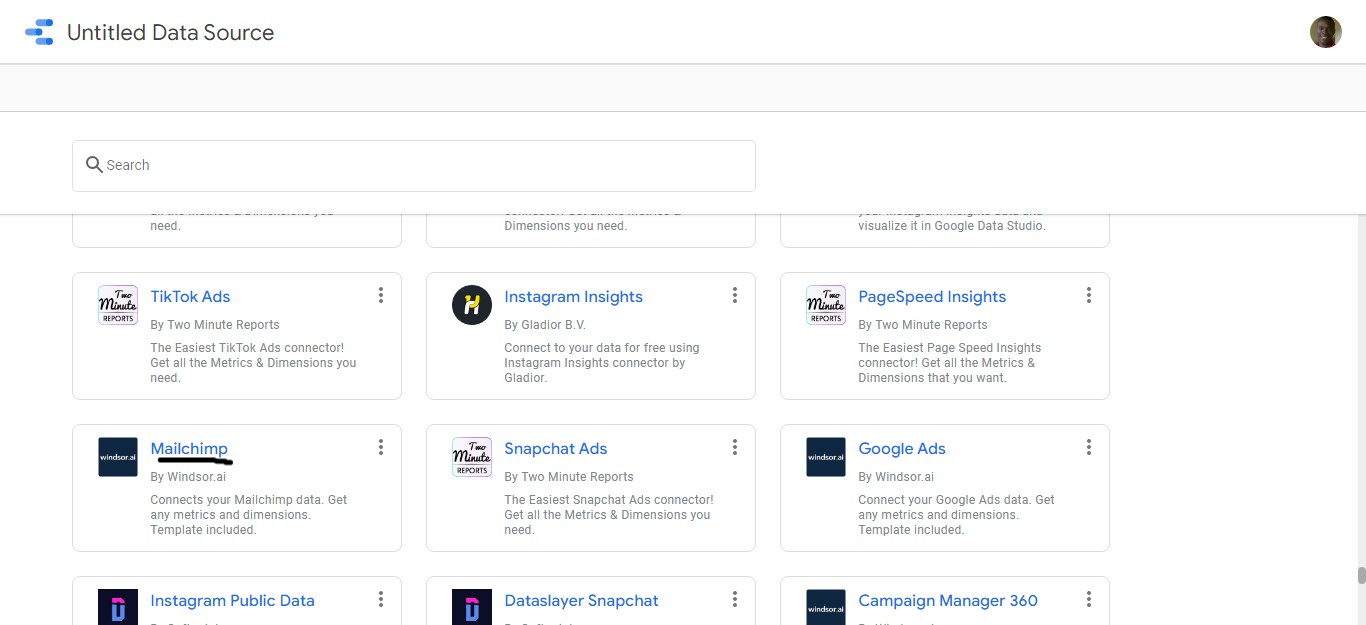Open the Campaign Manager 360 connector
The image size is (1366, 625).
coord(948,601)
